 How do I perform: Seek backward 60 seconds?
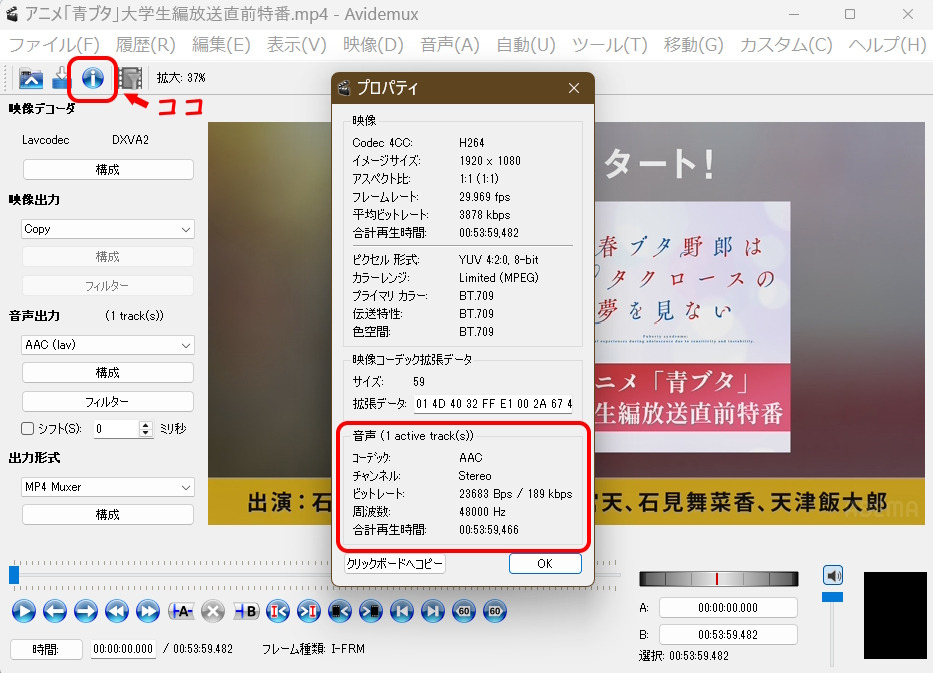click(464, 611)
